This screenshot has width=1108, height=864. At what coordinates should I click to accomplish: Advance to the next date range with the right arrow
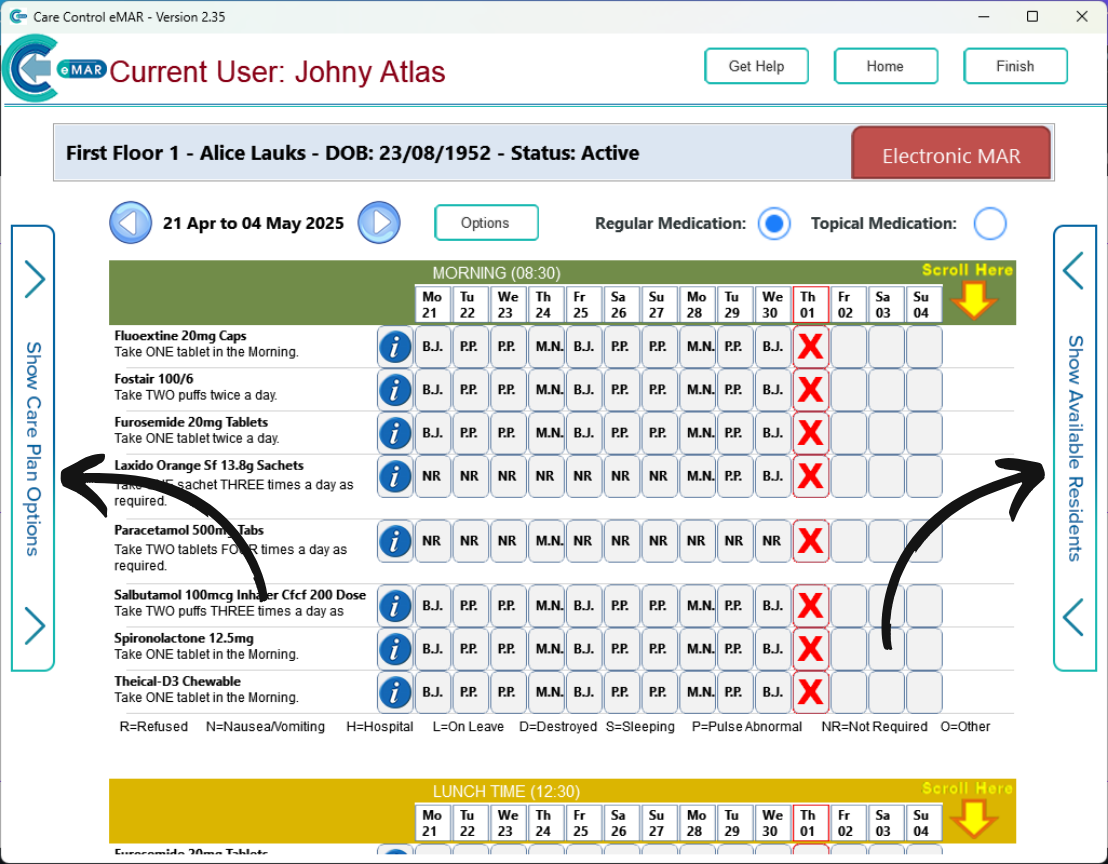coord(378,222)
